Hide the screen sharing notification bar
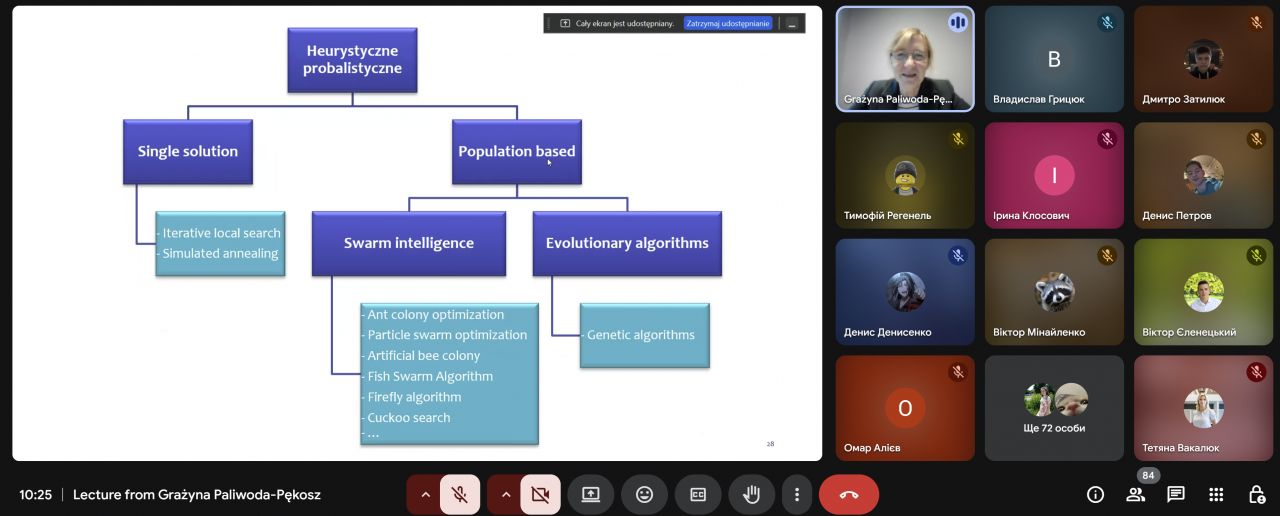 click(792, 23)
